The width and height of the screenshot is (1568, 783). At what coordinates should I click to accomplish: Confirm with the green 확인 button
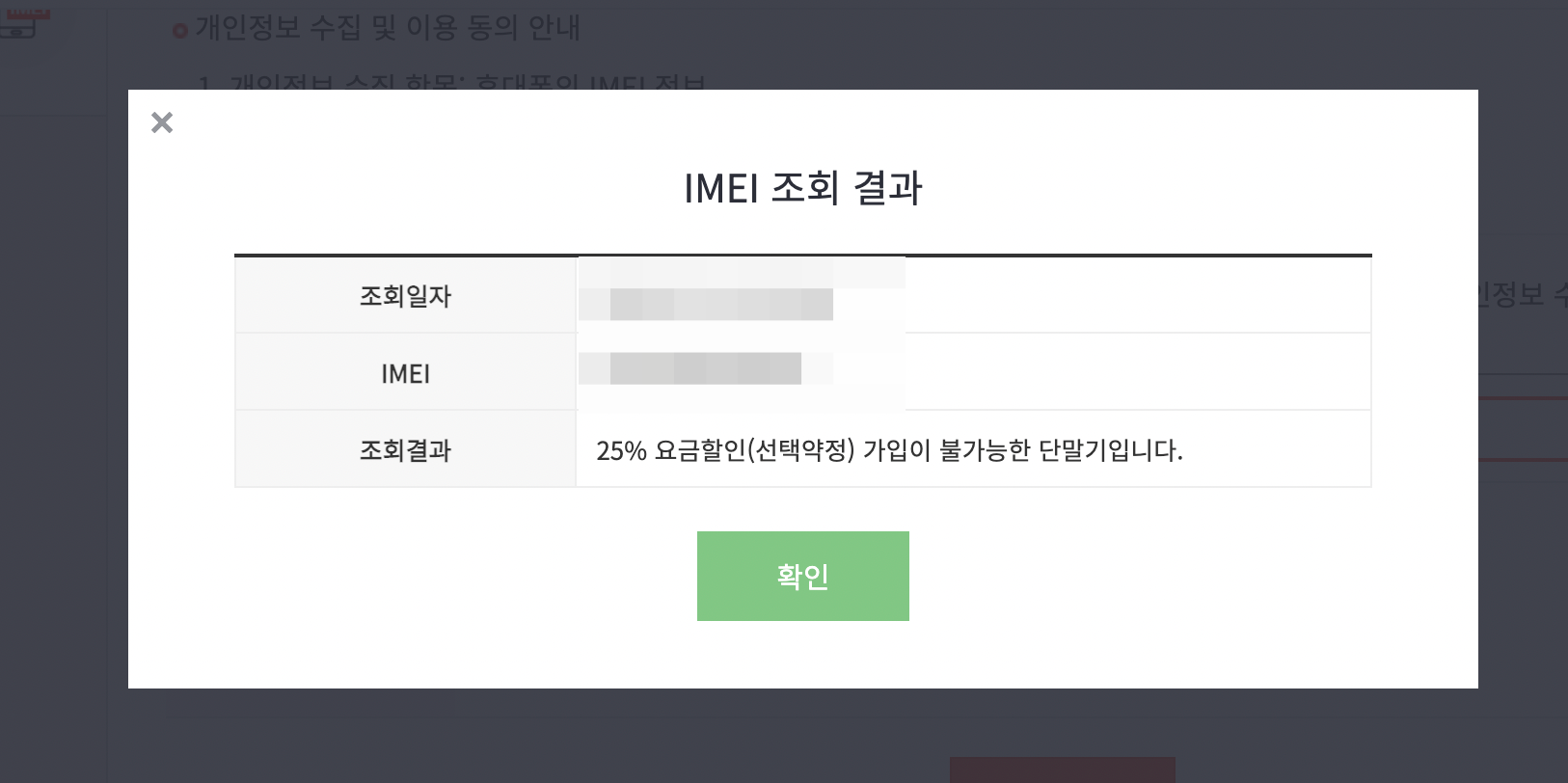802,576
